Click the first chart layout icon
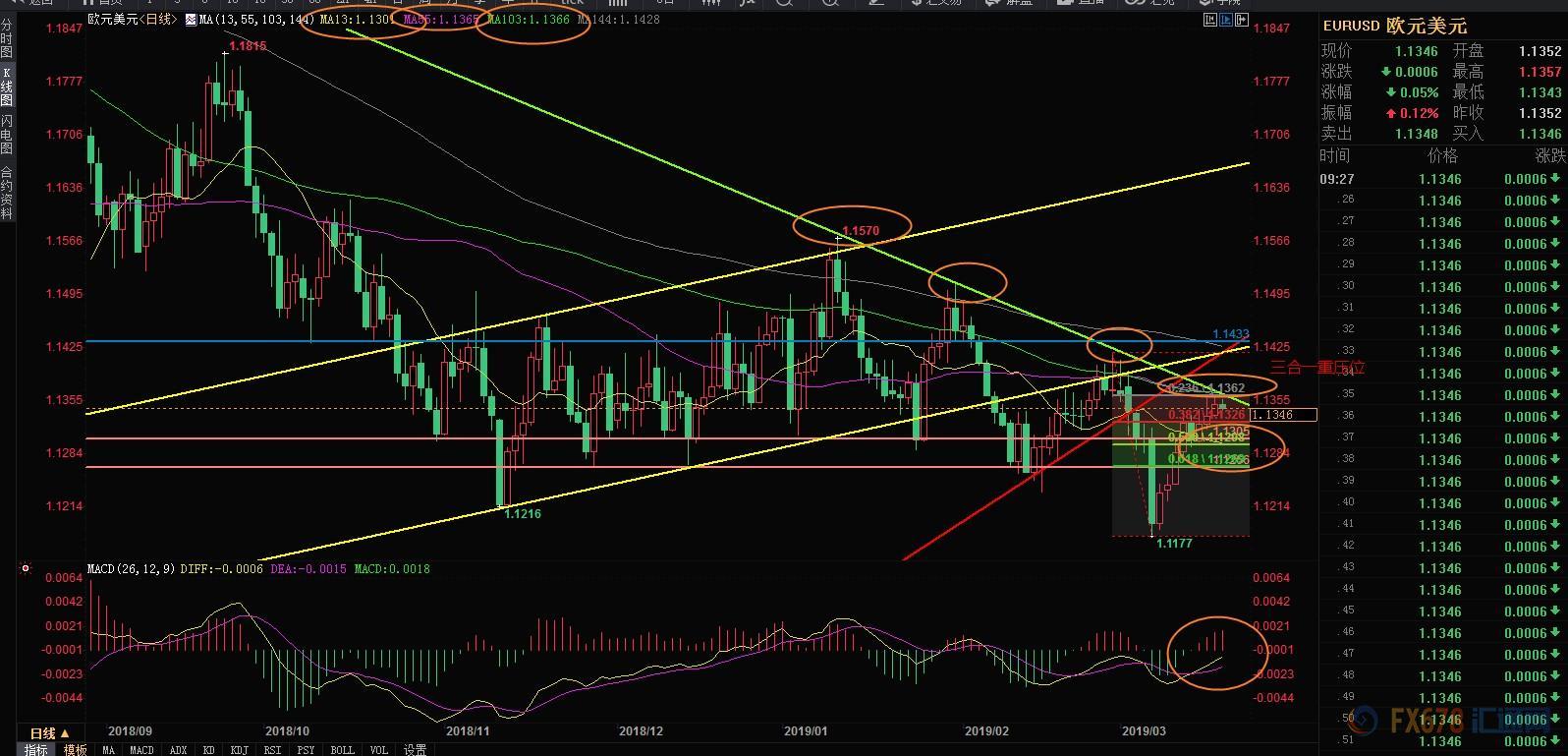The width and height of the screenshot is (1568, 756). [x=1209, y=18]
